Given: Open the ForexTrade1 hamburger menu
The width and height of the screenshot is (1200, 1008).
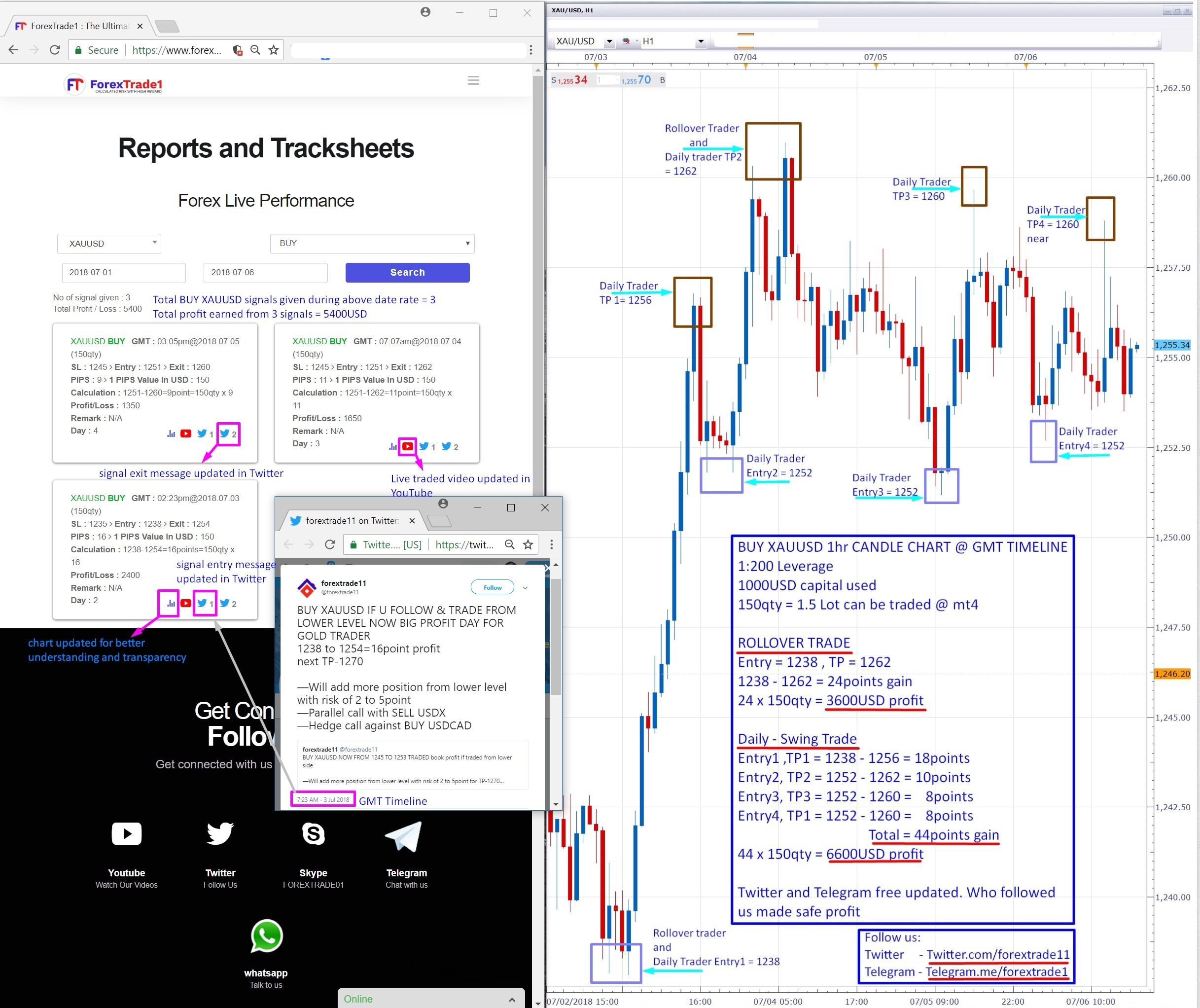Looking at the screenshot, I should pos(473,80).
